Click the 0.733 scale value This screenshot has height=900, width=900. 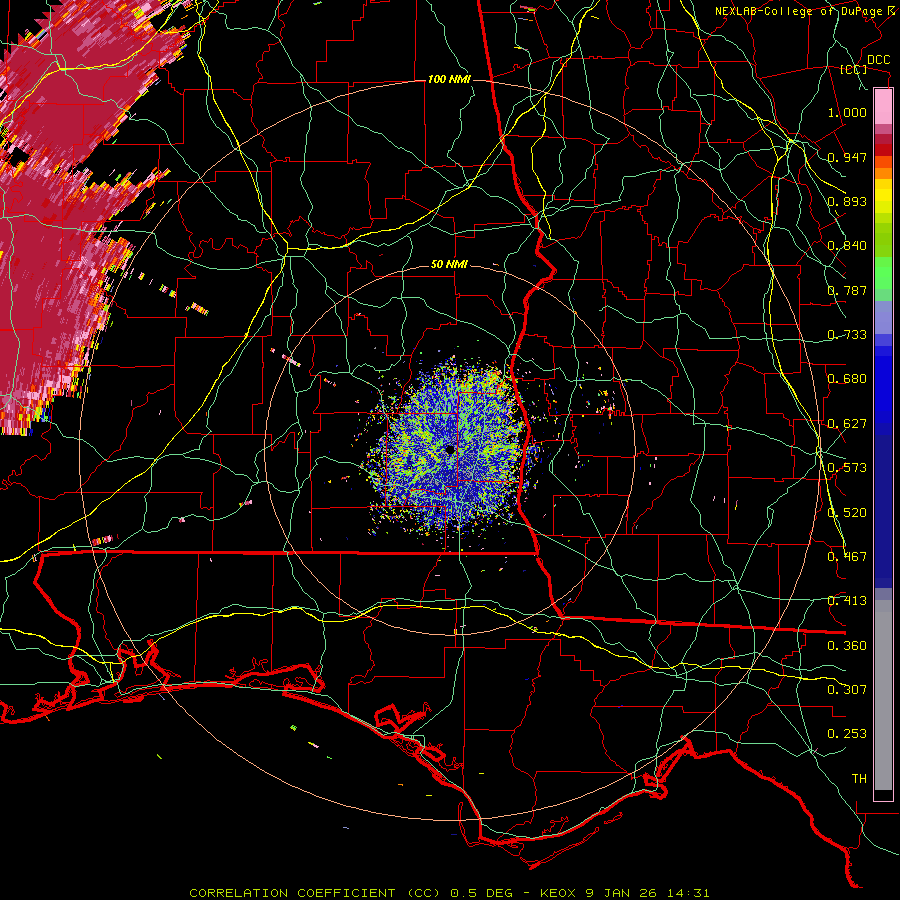(847, 335)
